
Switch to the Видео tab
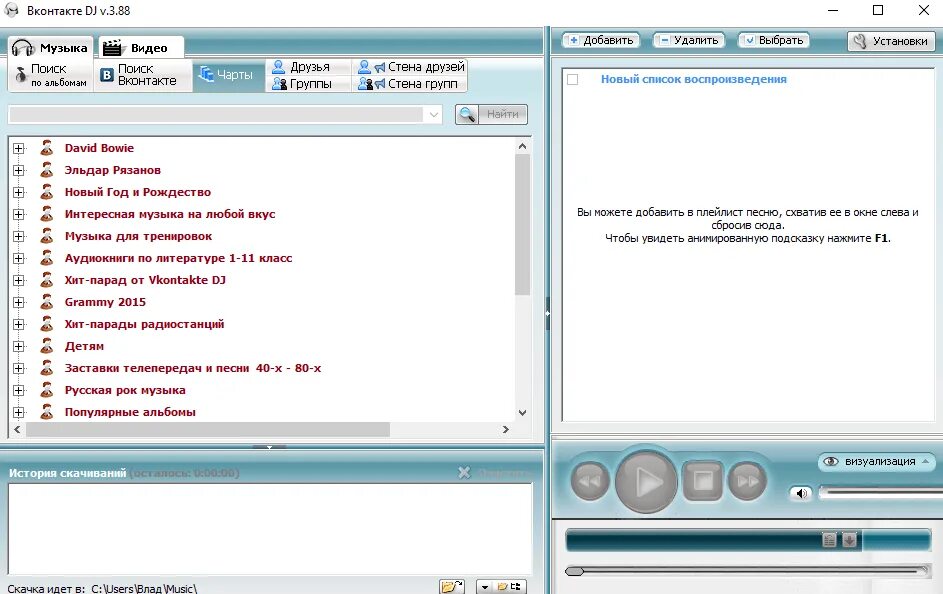pyautogui.click(x=141, y=48)
